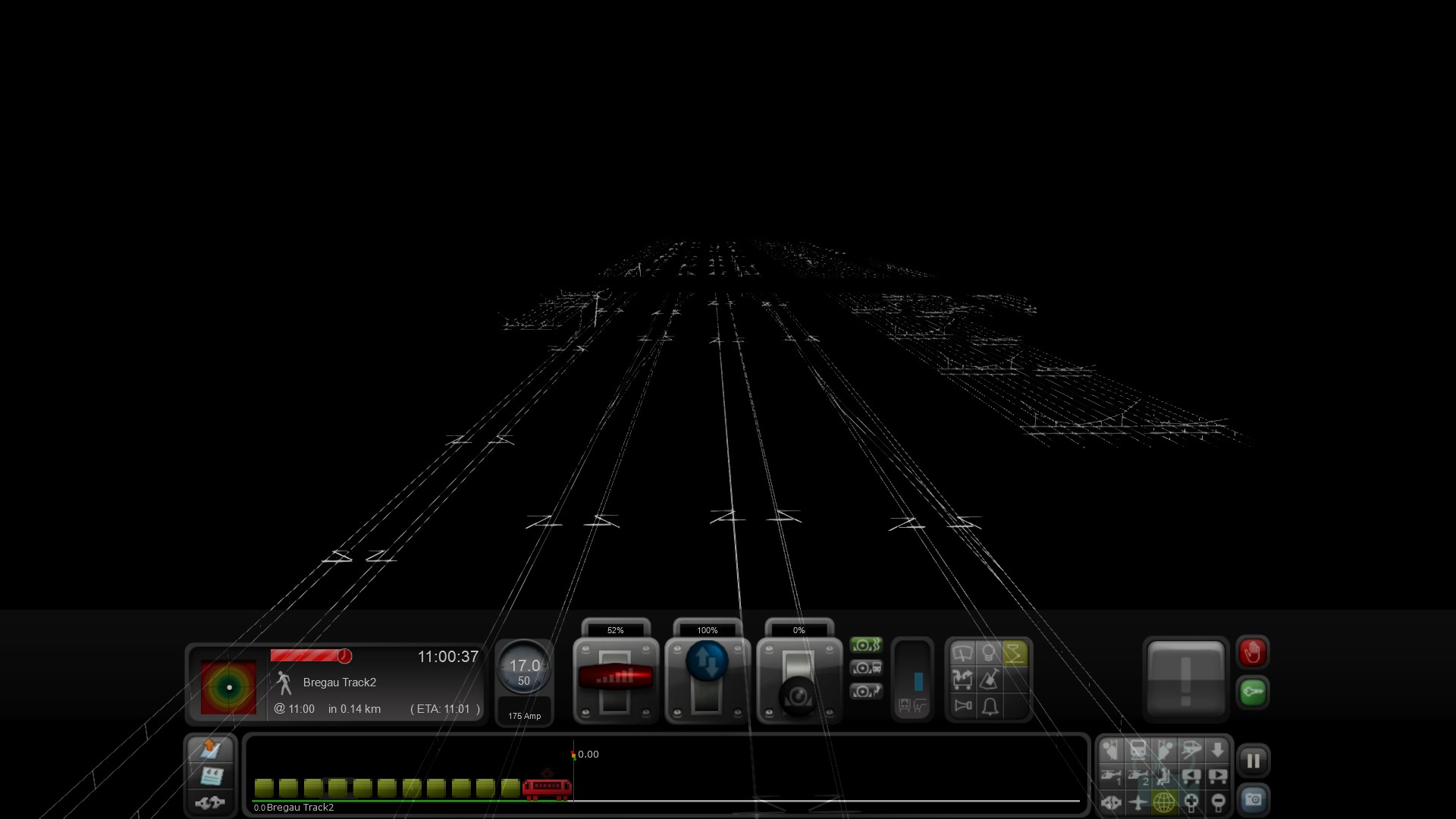Click the coupling icon in left panel

[x=210, y=802]
